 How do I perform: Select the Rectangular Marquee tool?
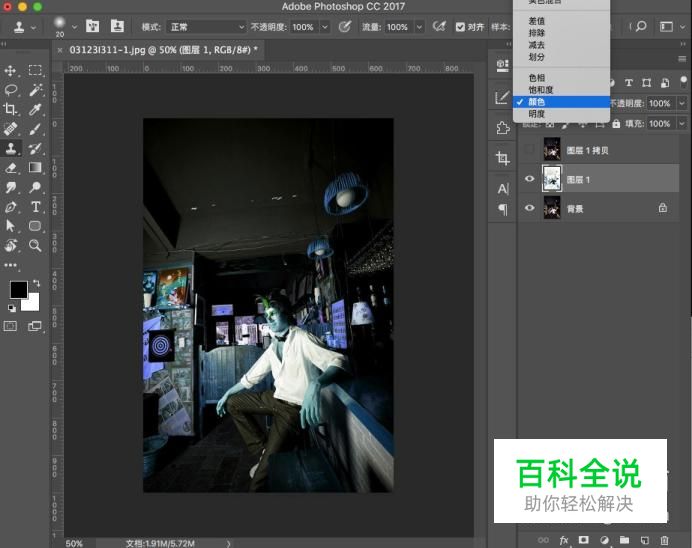tap(35, 70)
